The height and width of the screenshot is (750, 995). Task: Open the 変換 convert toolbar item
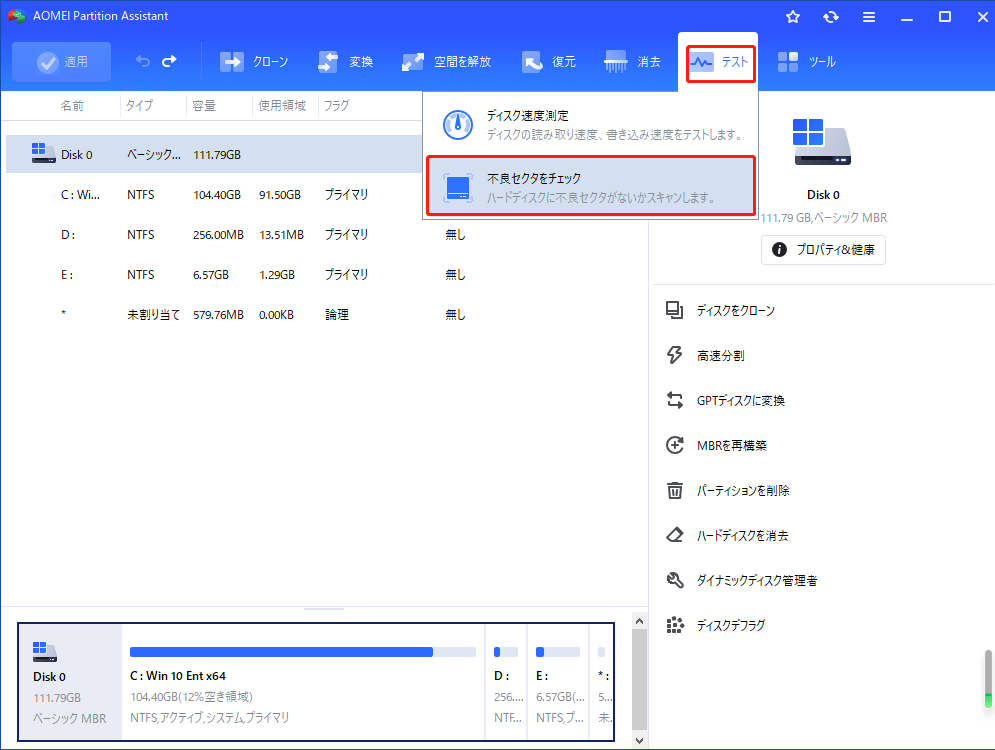[346, 62]
